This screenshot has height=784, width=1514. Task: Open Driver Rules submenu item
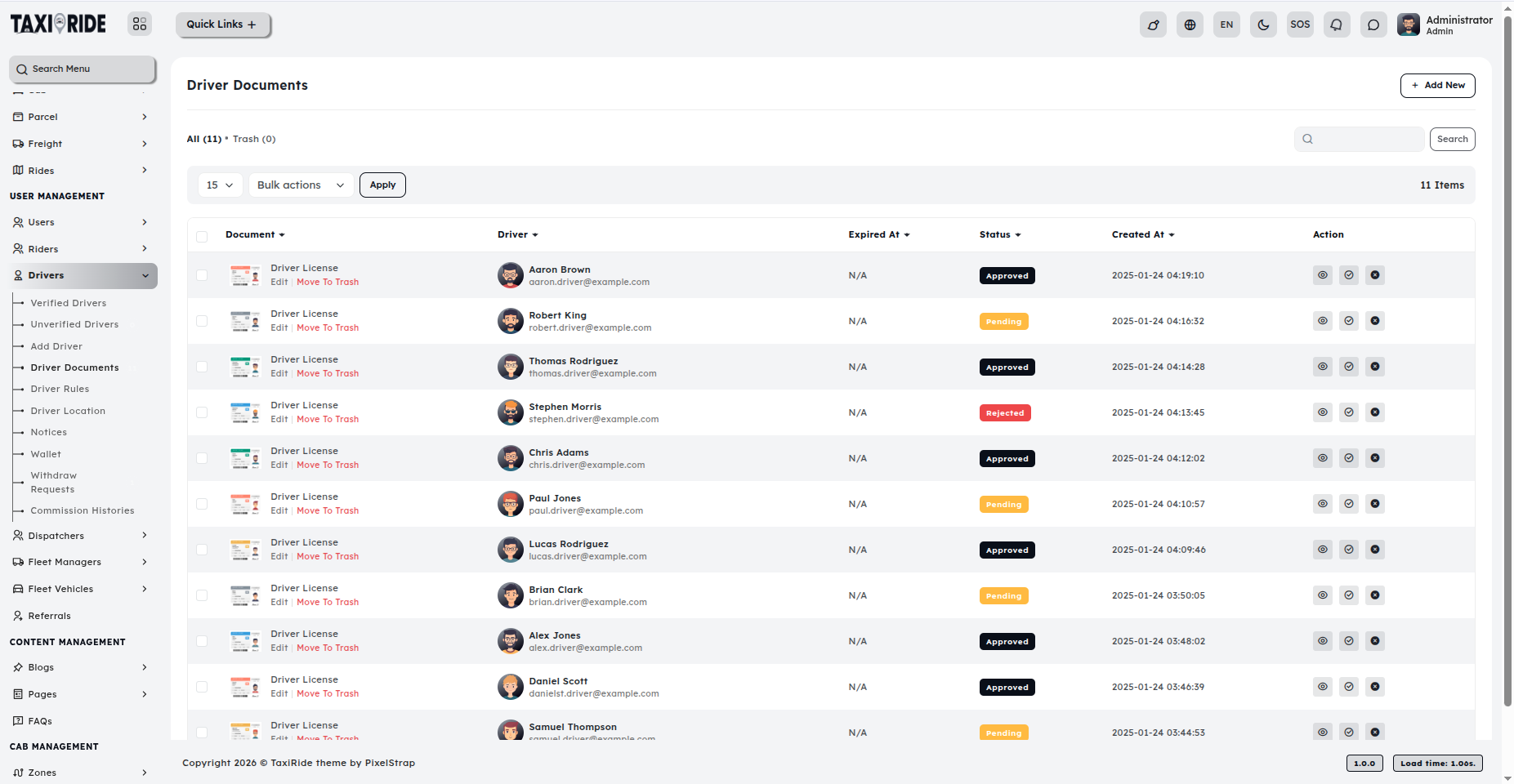(60, 389)
